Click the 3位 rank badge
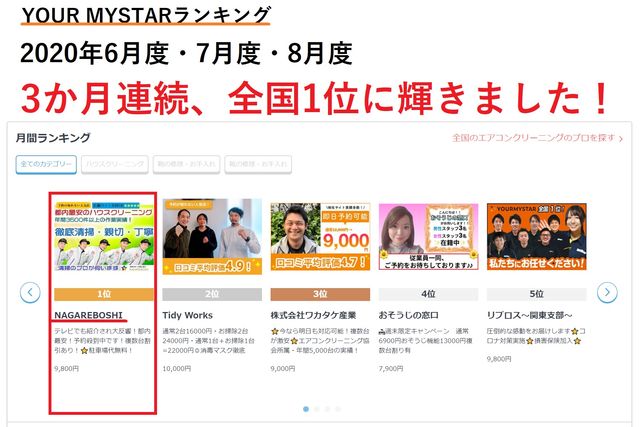The height and width of the screenshot is (427, 640). (x=320, y=294)
